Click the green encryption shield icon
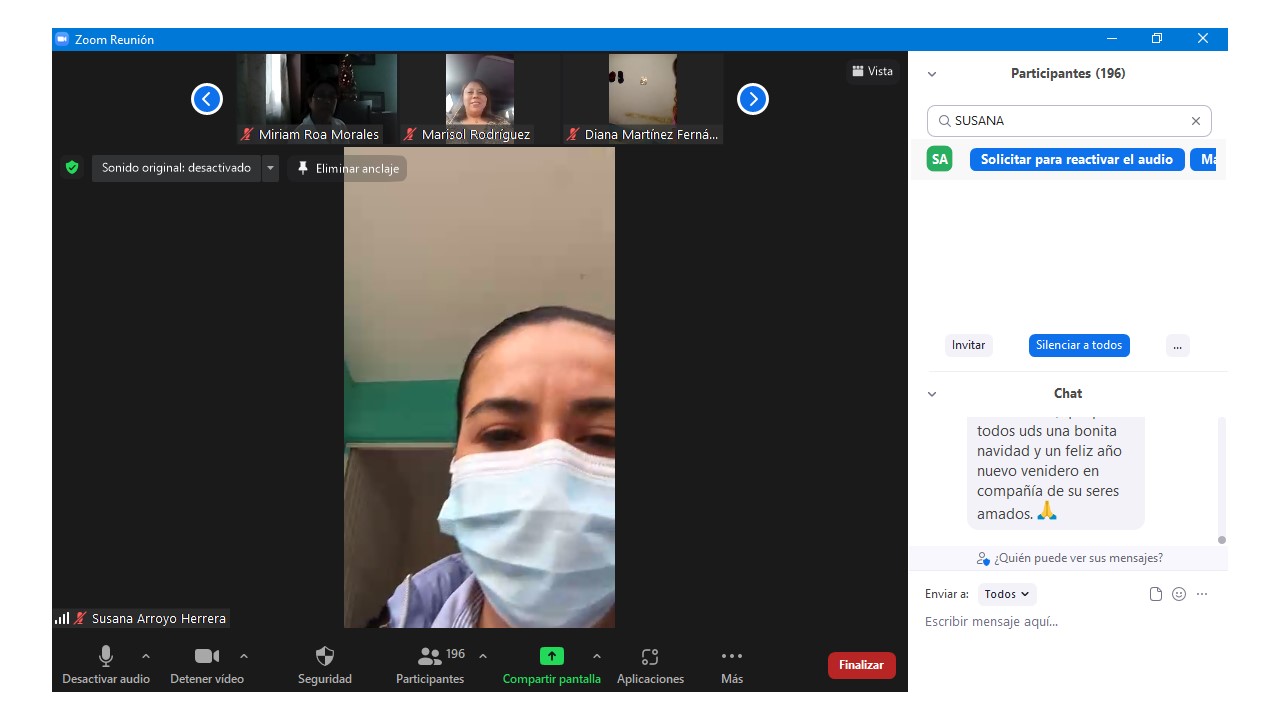 [72, 168]
